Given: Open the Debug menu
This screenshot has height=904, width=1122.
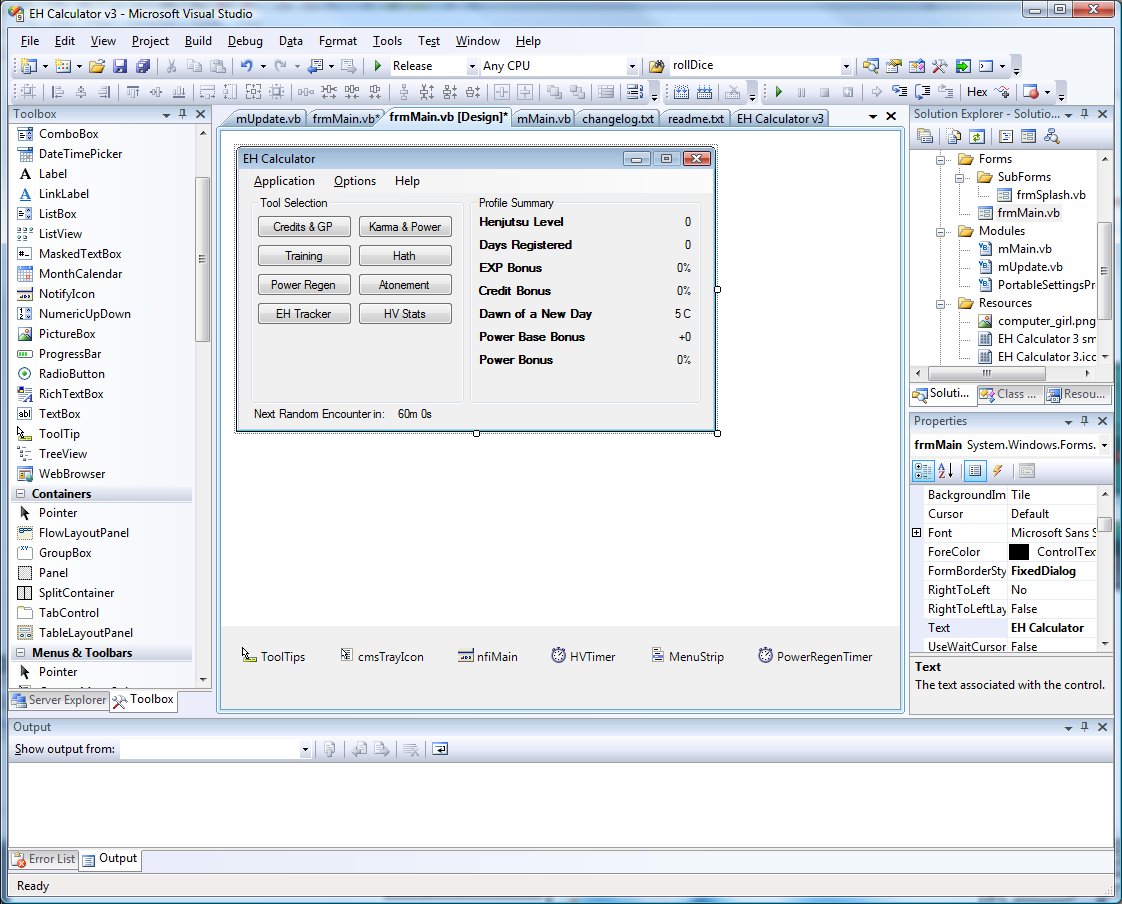Looking at the screenshot, I should tap(245, 41).
